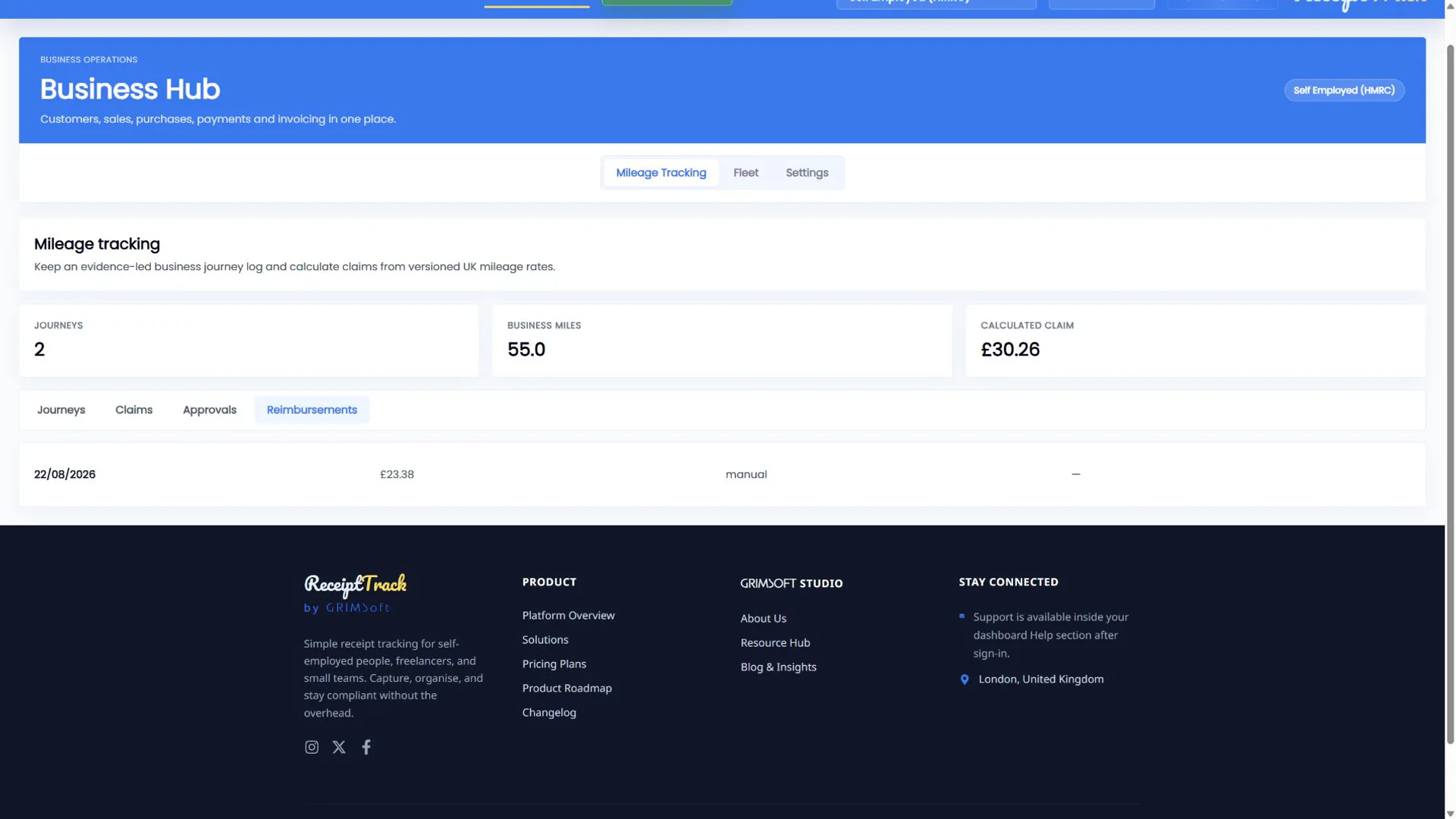This screenshot has width=1456, height=819.
Task: Open the Product Roadmap link
Action: pyautogui.click(x=567, y=688)
